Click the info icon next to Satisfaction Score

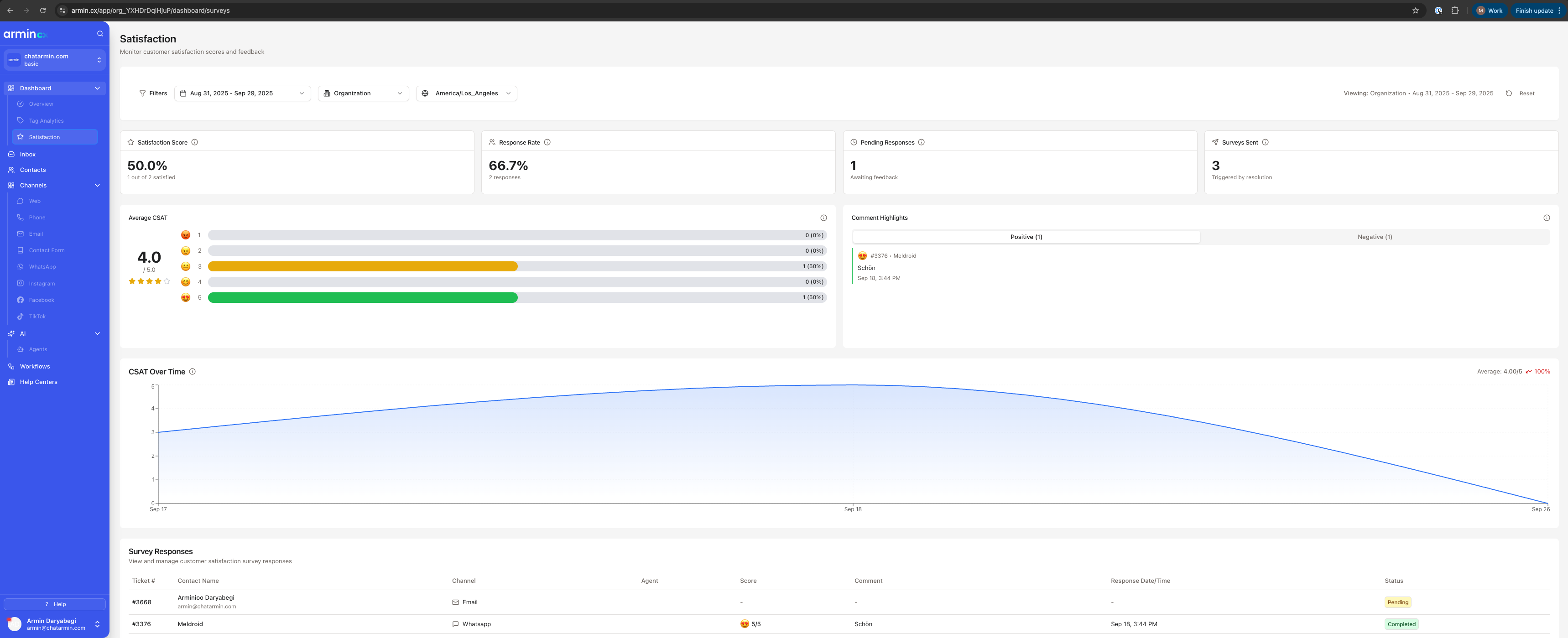pos(195,142)
